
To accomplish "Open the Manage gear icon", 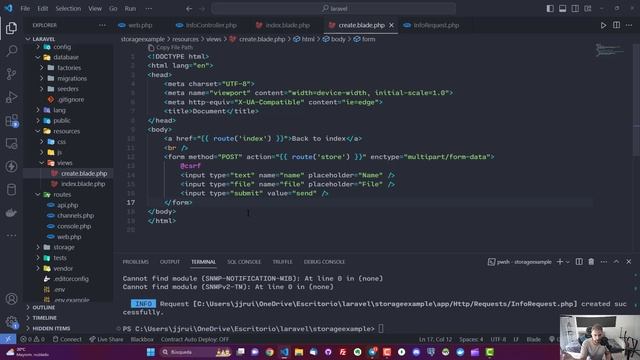I will pyautogui.click(x=11, y=322).
